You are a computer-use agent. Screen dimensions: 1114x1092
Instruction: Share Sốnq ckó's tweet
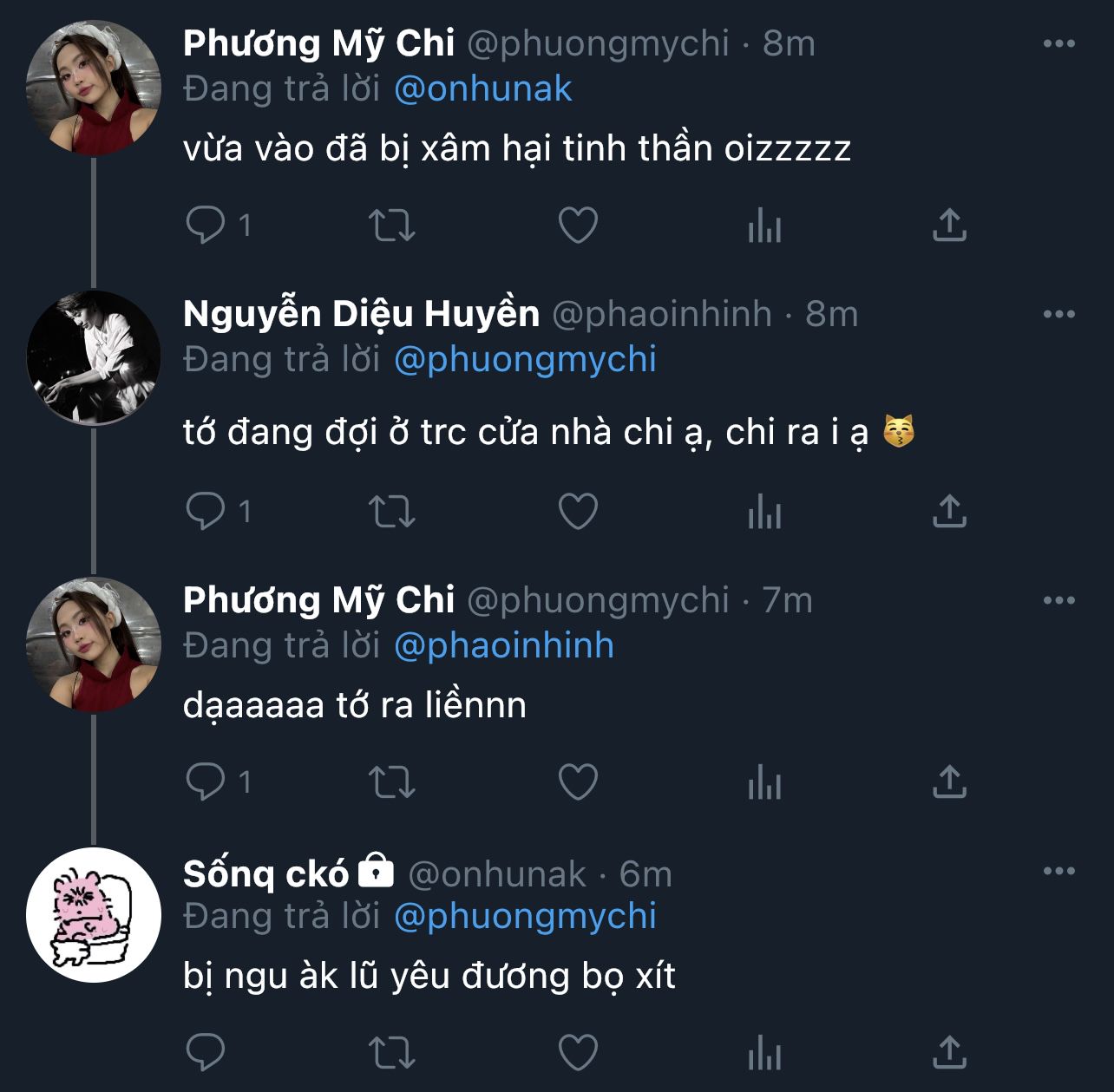pos(949,1053)
